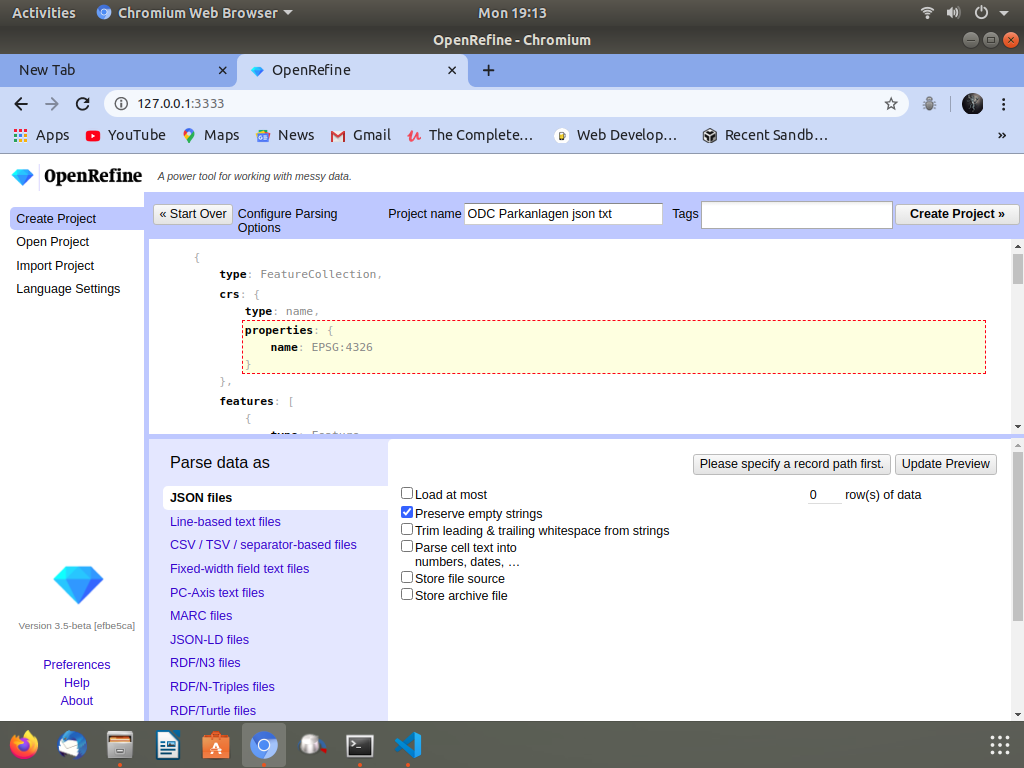Click the site information icon in address bar
Screen dimensions: 1024x768
pyautogui.click(x=121, y=104)
